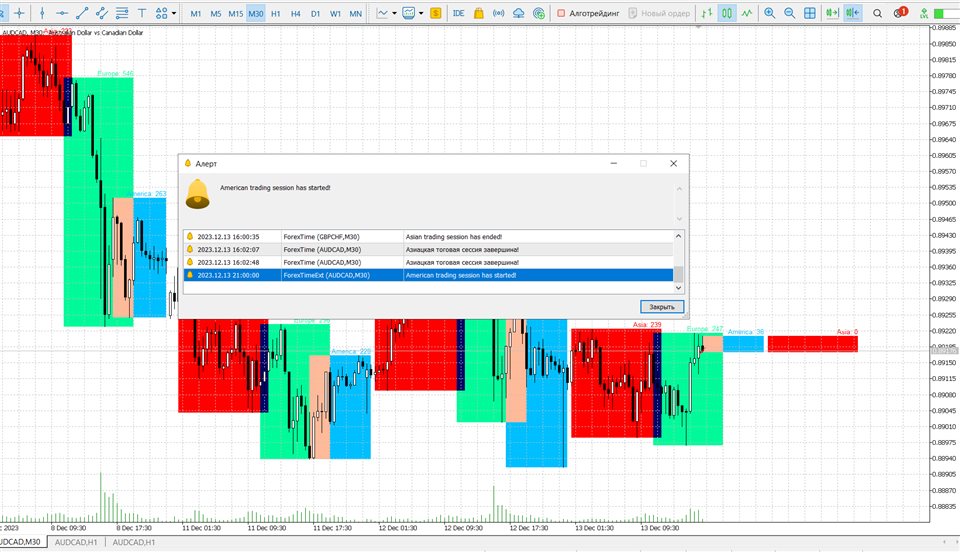The width and height of the screenshot is (960, 552).
Task: Click the America: 263 session label
Action: pos(147,193)
